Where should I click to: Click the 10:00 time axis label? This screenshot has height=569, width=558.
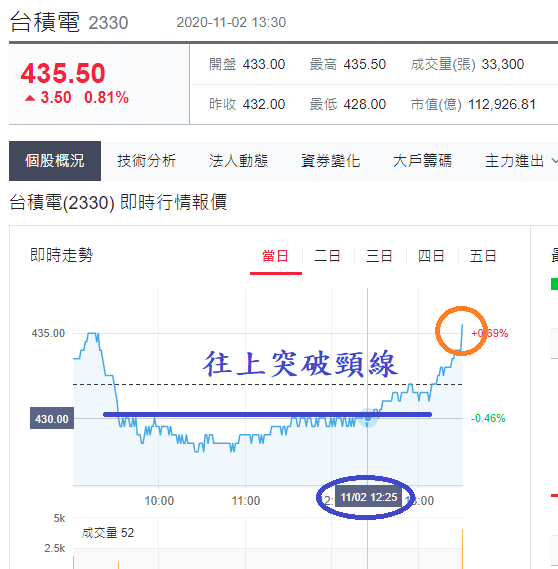coord(159,501)
